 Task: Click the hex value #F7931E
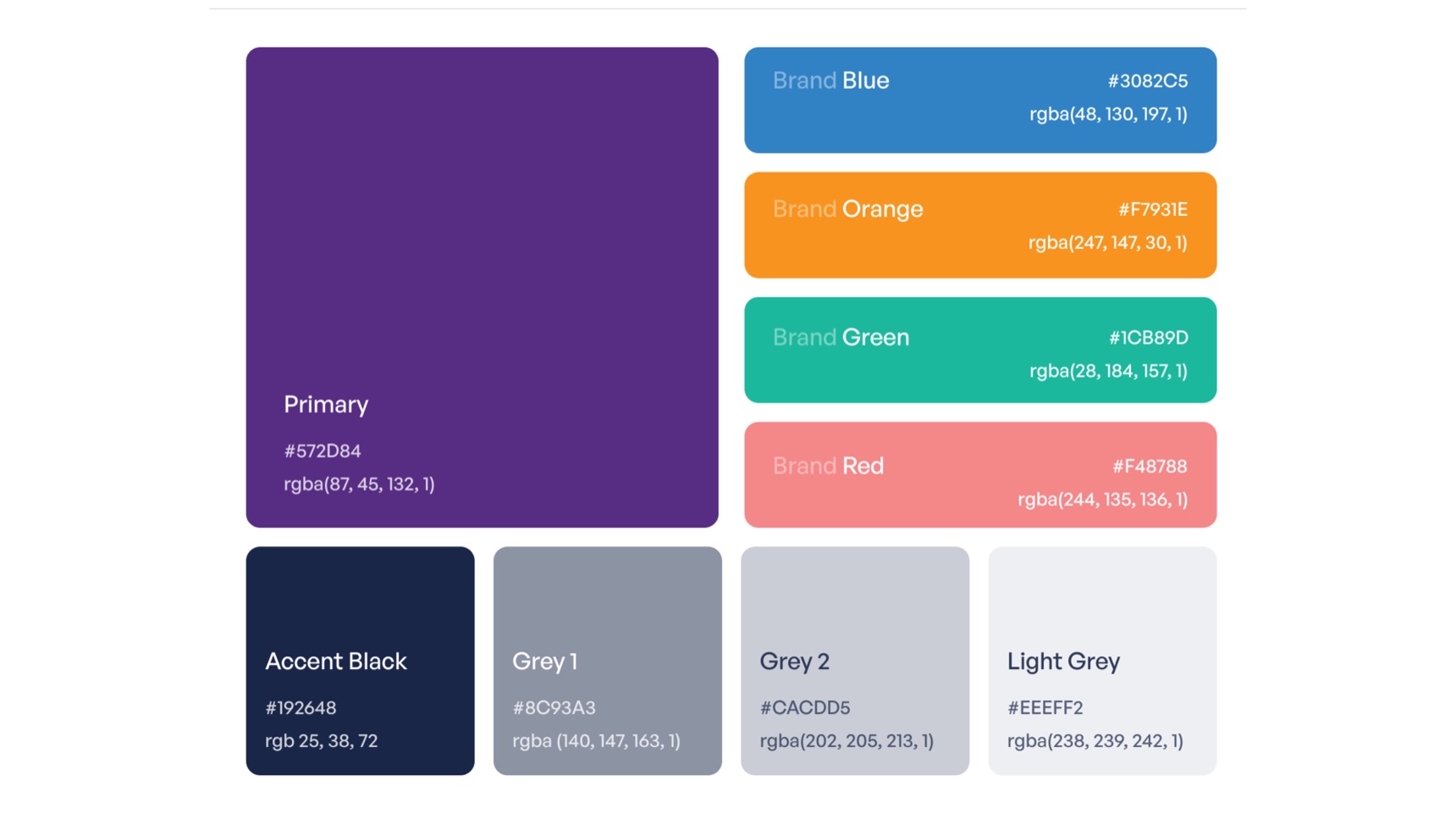coord(1153,209)
